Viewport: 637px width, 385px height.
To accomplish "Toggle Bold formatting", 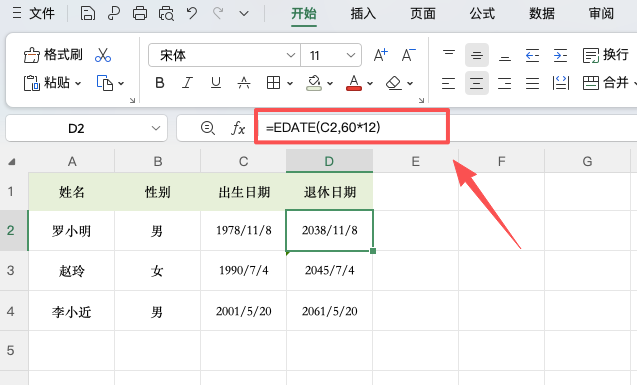I will coord(160,83).
